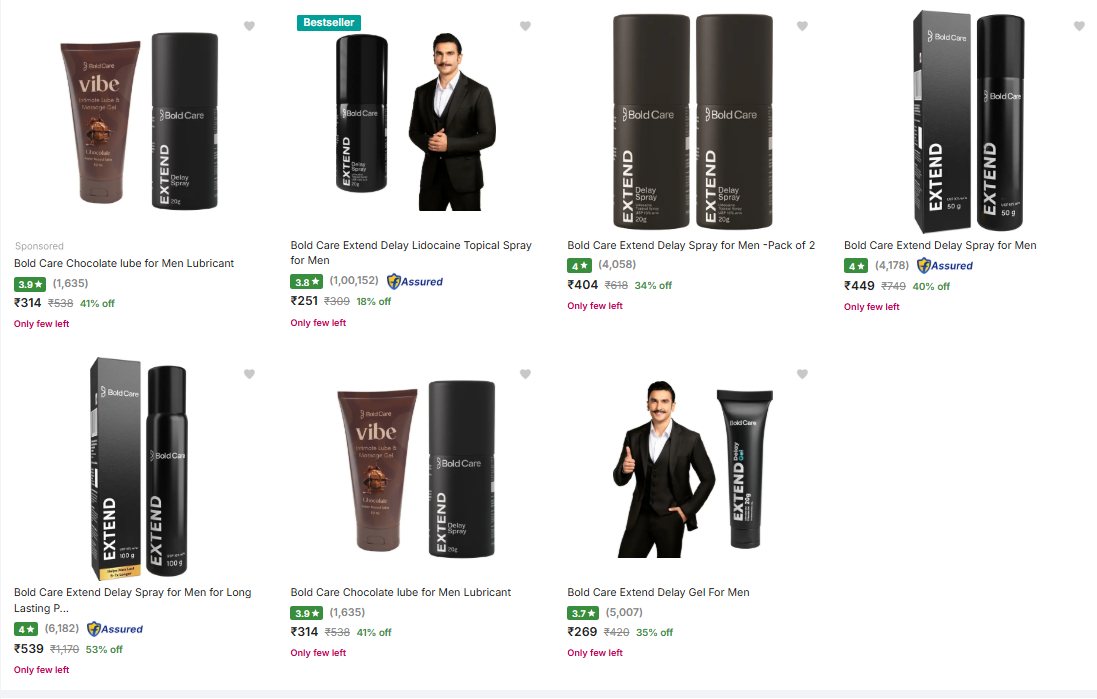Wishlist the 100 g Long Lasting spray
Screen dimensions: 1097x699
pos(249,374)
